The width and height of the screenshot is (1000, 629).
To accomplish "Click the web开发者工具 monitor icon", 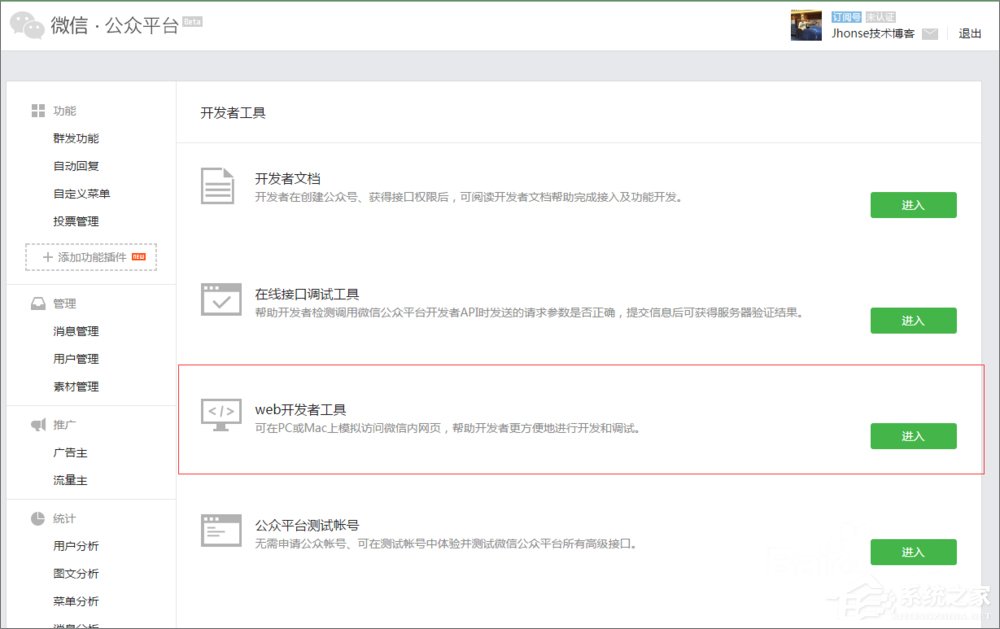I will (219, 413).
